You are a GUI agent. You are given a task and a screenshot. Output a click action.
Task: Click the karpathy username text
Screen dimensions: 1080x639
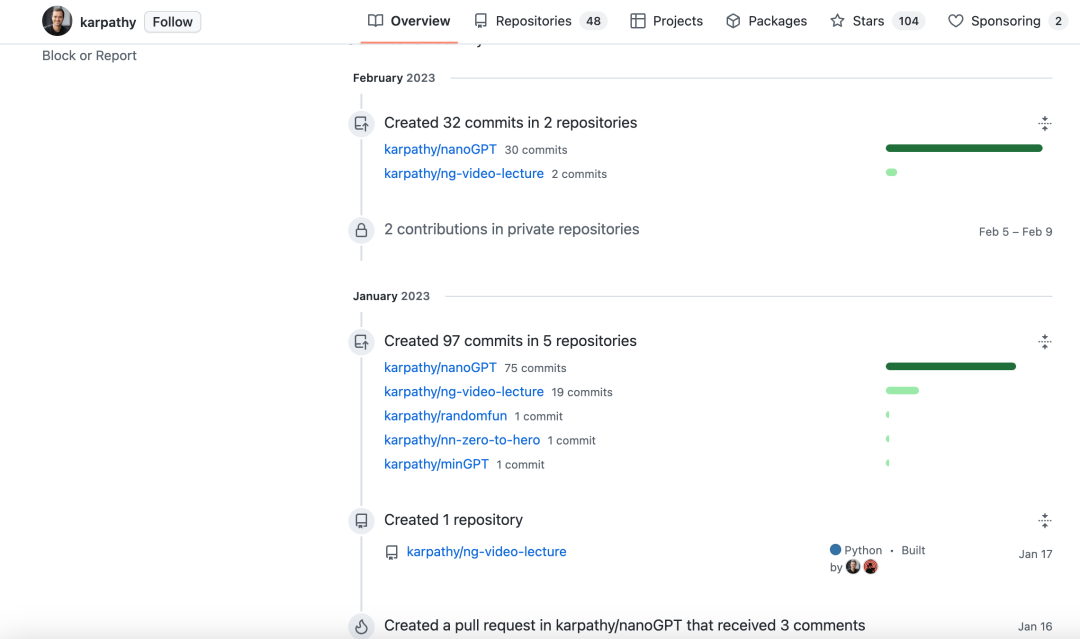point(108,22)
